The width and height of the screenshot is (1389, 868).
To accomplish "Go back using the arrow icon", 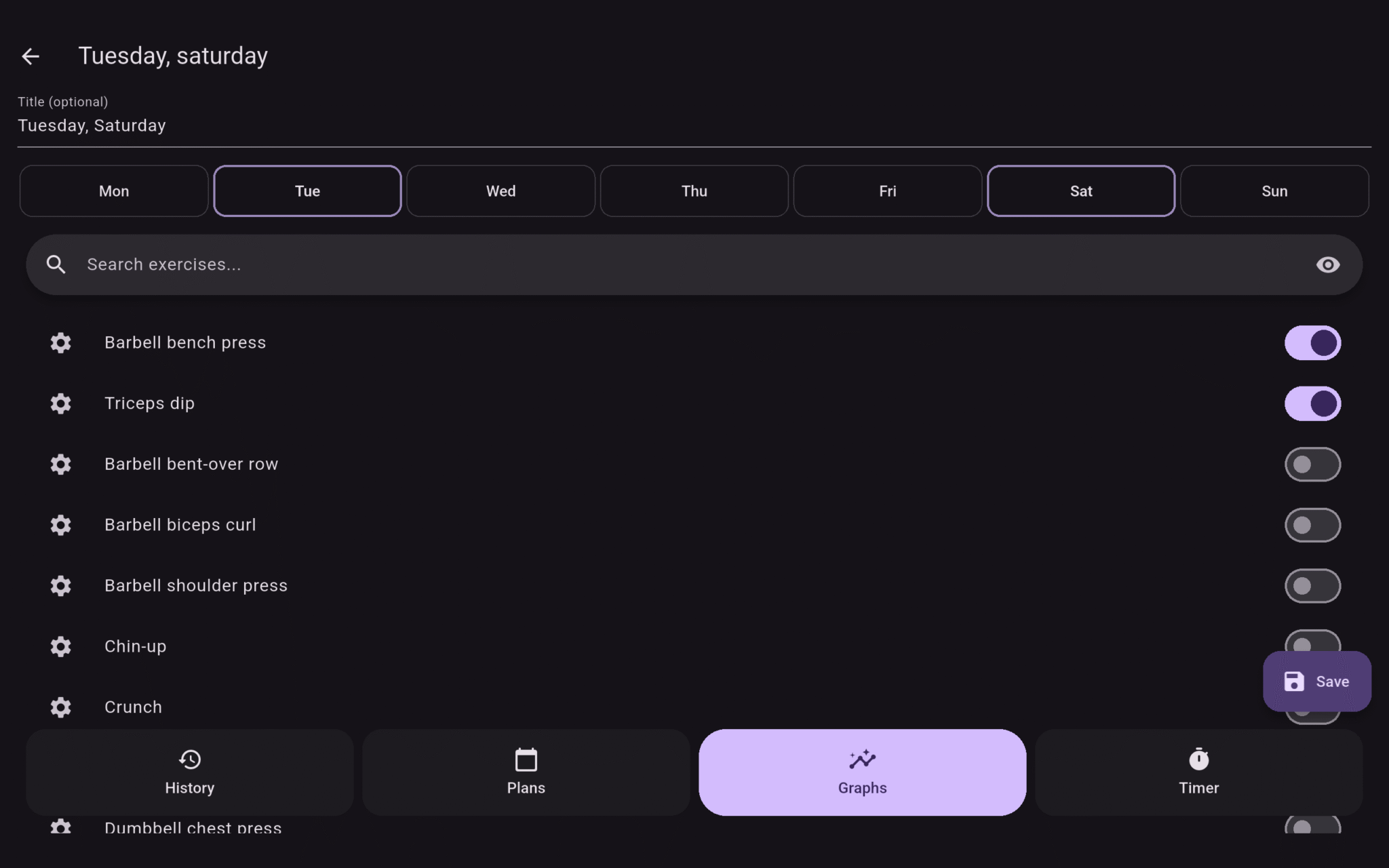I will [31, 56].
